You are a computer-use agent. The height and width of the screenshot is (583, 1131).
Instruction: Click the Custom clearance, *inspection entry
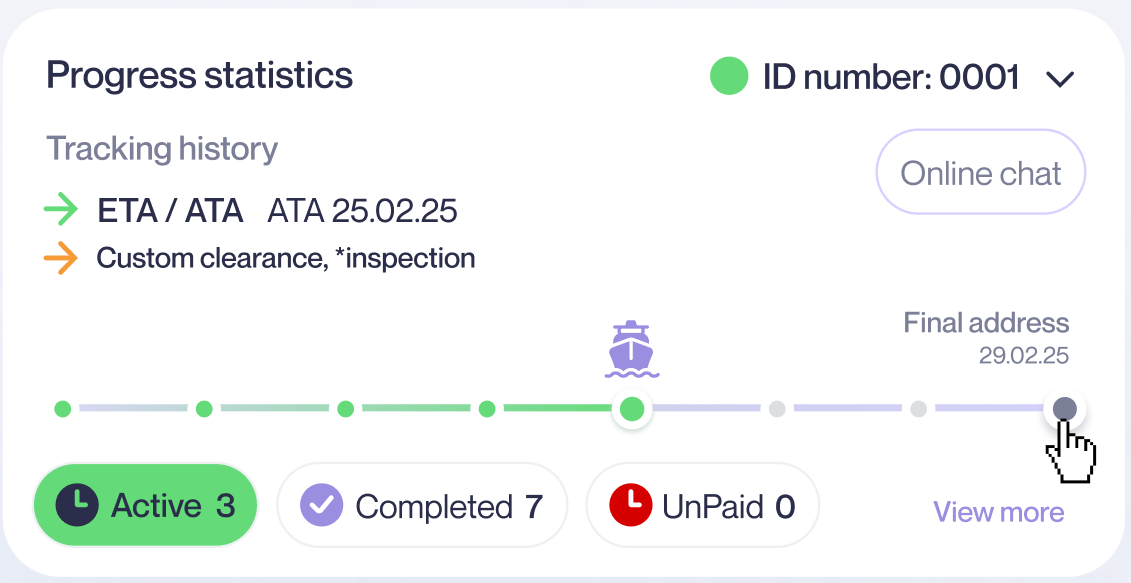(285, 259)
